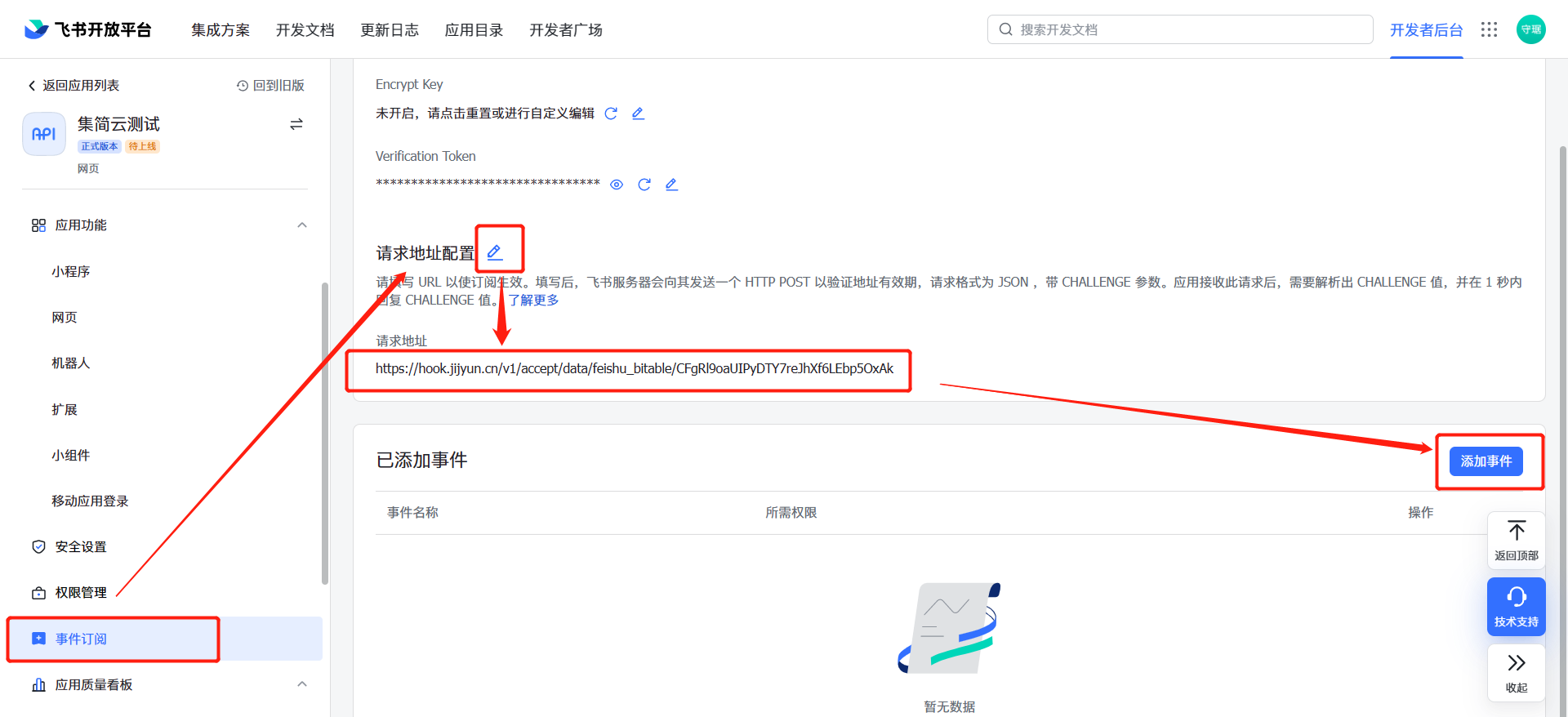1568x717 pixels.
Task: Click the search magnifier icon
Action: [1006, 29]
